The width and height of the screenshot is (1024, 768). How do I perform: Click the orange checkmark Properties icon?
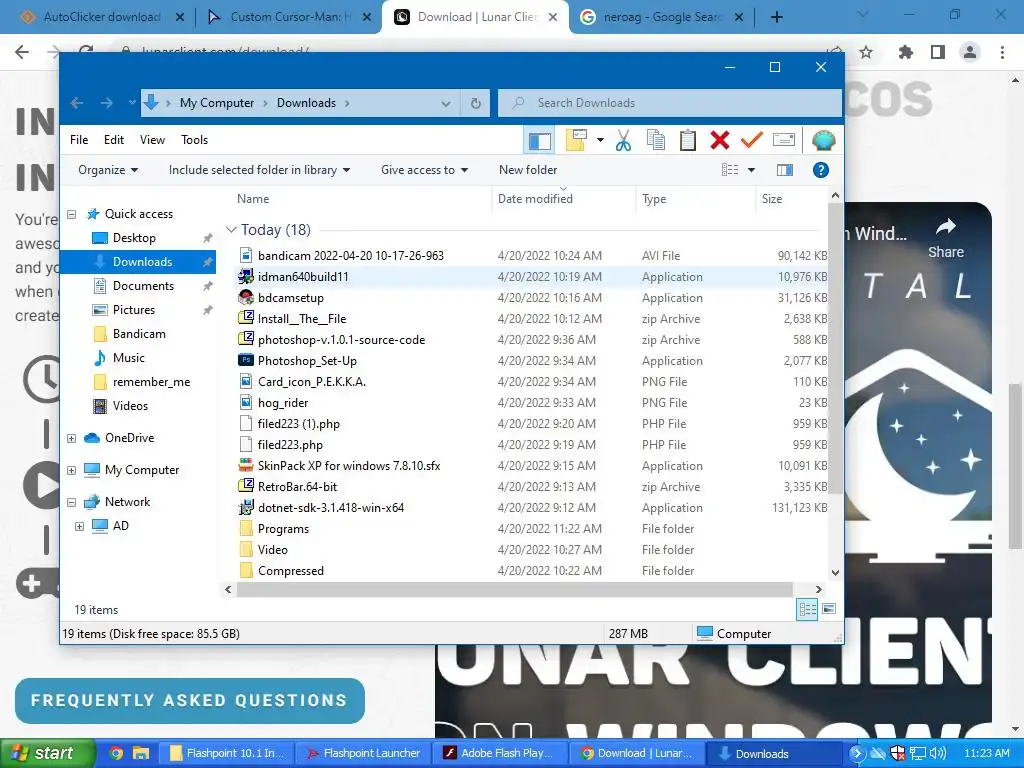tap(752, 140)
